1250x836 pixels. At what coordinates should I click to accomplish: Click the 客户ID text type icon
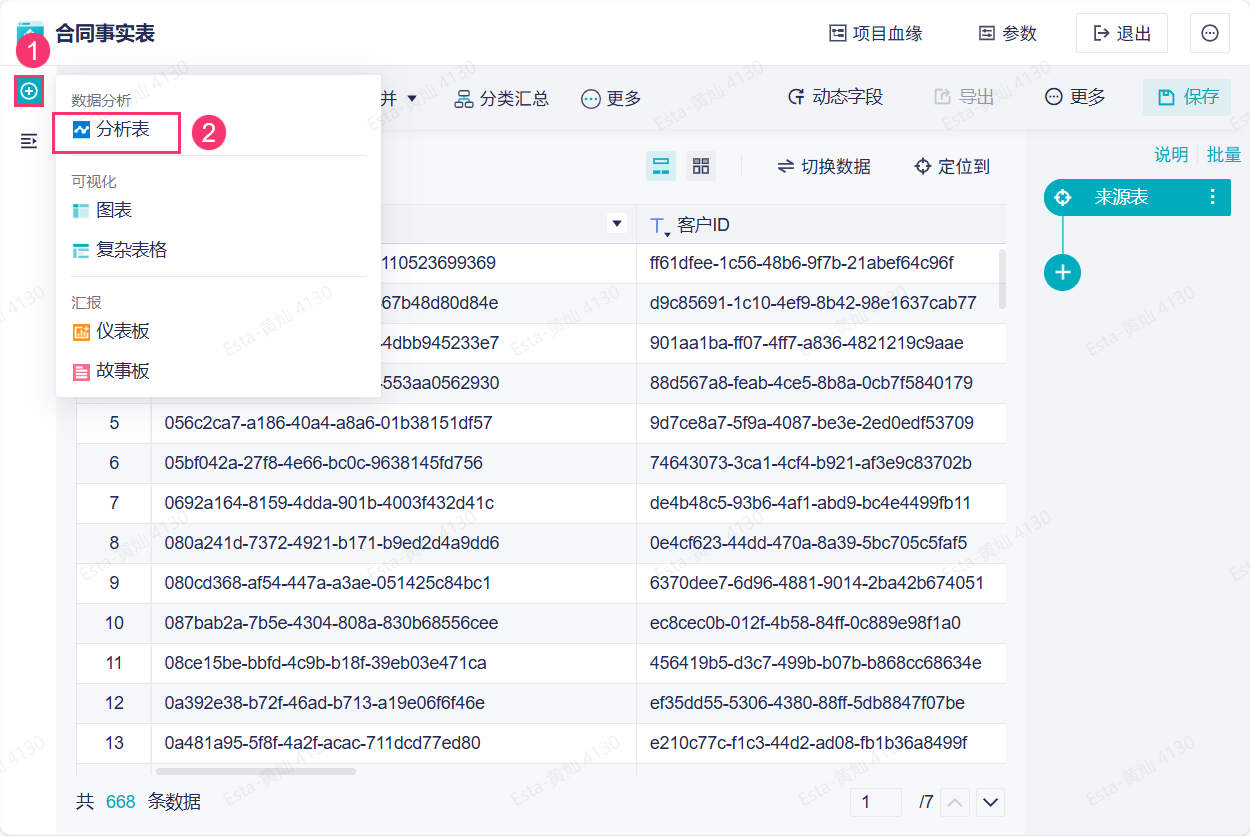click(660, 226)
